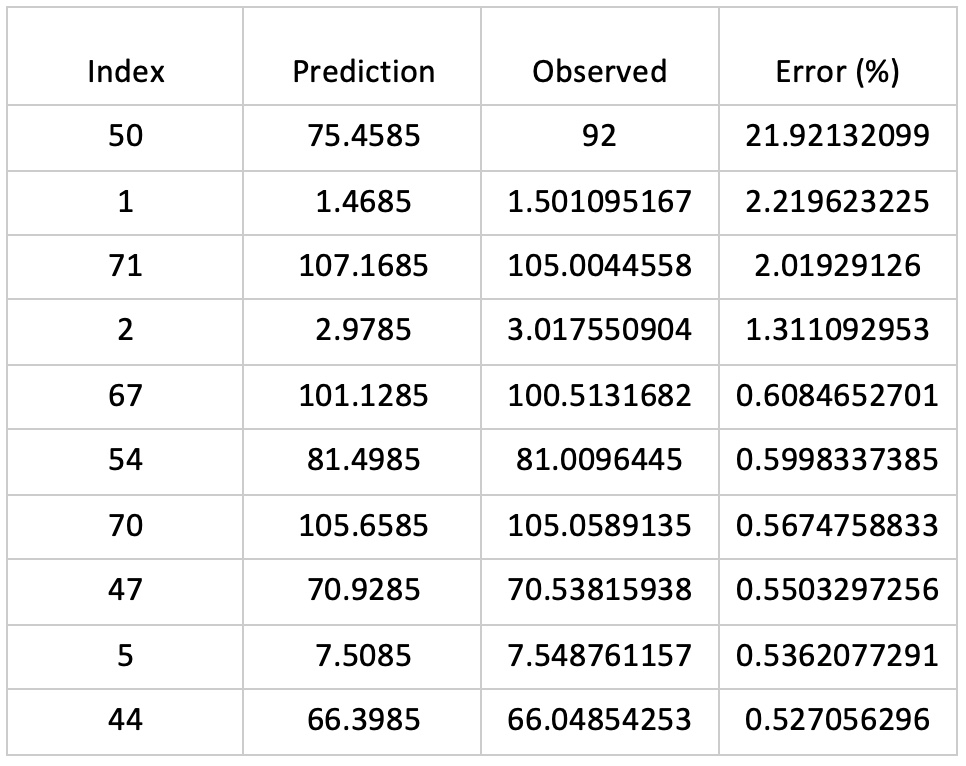Click the prediction value 107.1685
Viewport: 966px width, 766px height.
[363, 266]
